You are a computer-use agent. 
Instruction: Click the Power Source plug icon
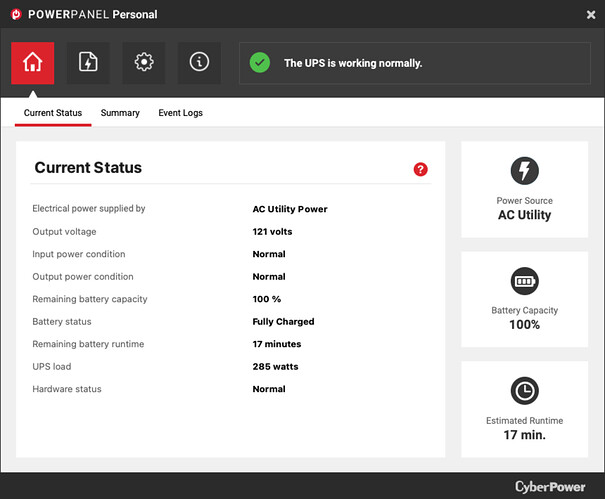[524, 171]
